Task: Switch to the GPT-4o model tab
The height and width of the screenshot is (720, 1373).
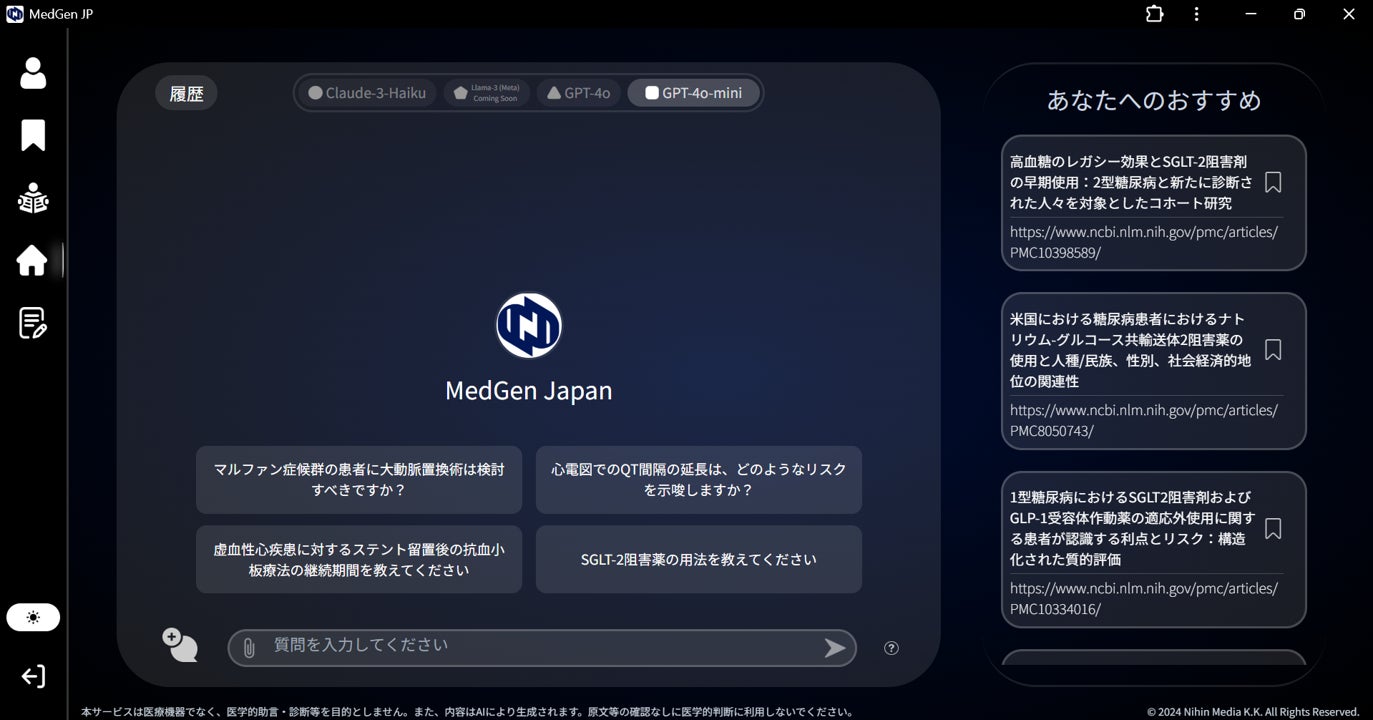Action: click(579, 93)
